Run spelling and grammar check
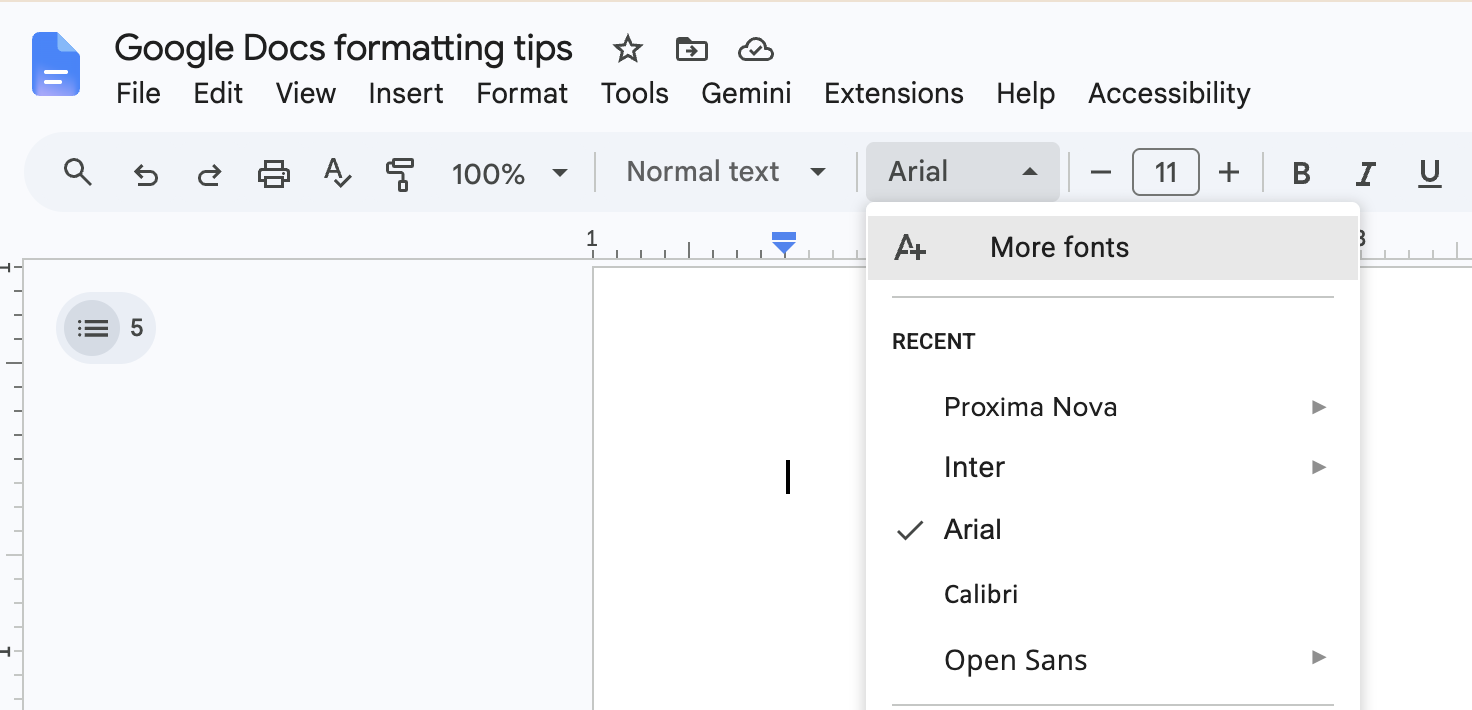The height and width of the screenshot is (710, 1472). 337,173
